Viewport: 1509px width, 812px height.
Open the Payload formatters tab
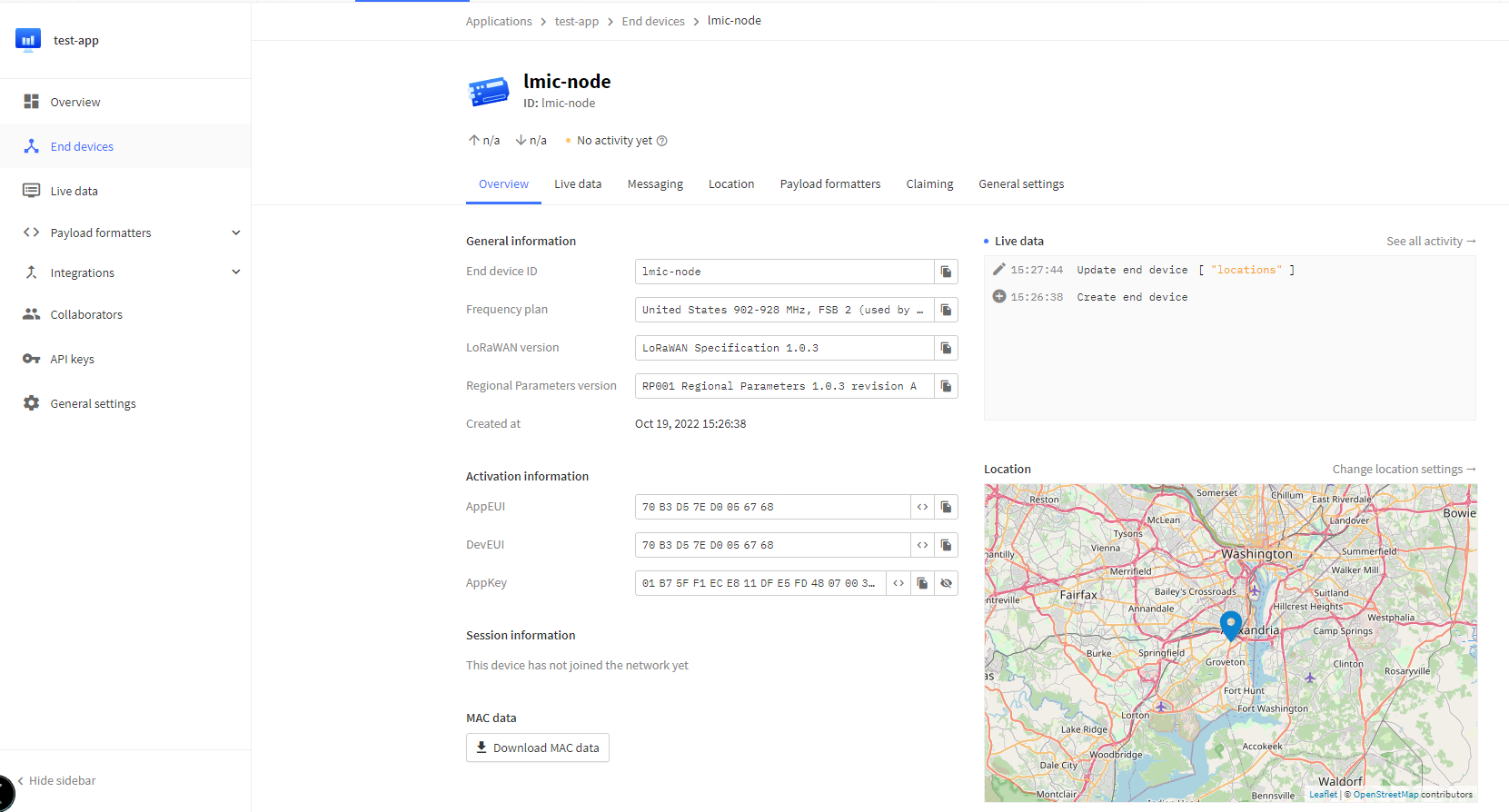point(829,184)
